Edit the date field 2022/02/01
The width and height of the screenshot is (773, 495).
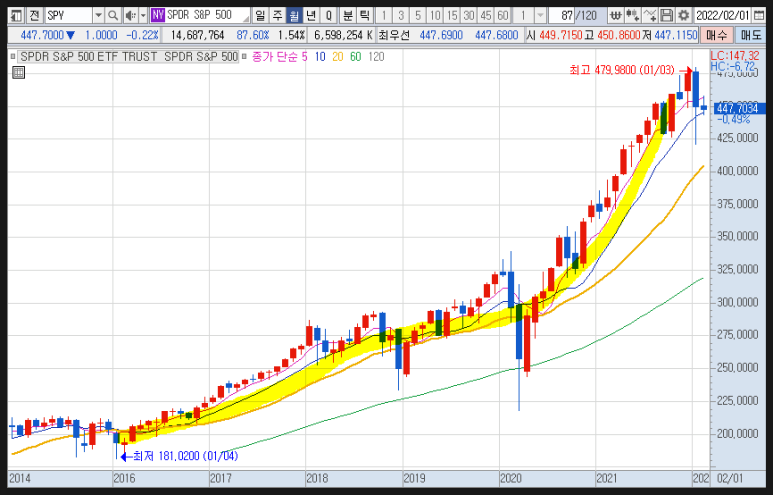(x=722, y=16)
